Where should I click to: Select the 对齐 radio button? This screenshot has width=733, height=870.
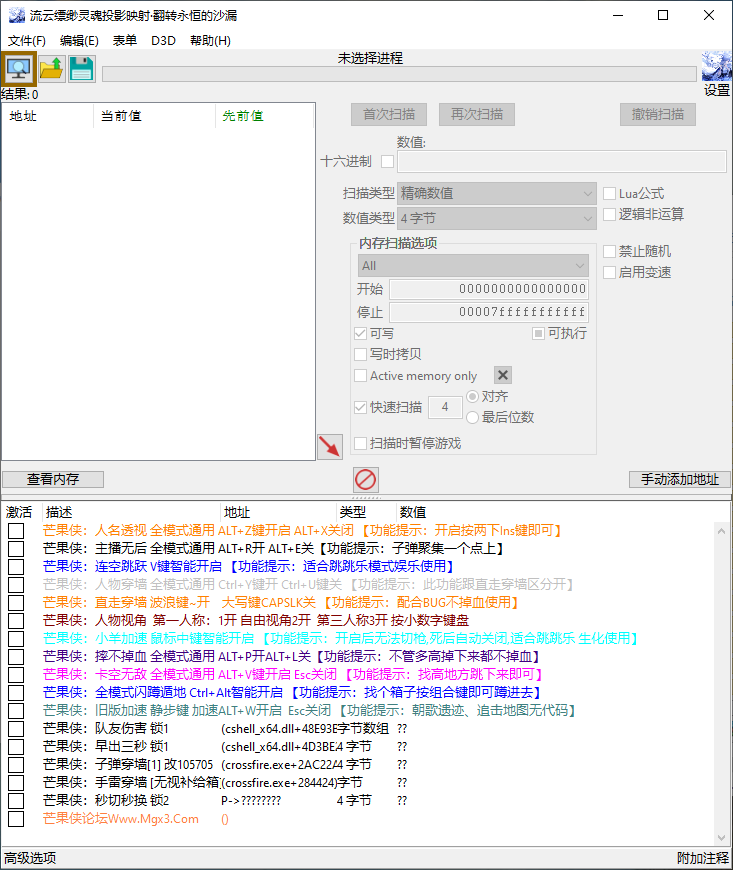(x=472, y=396)
